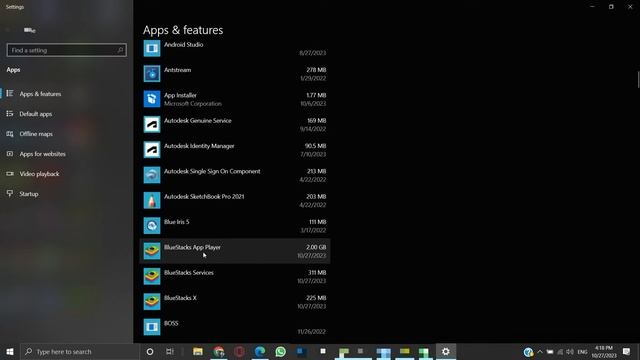Open Microsoft Edge from the taskbar
640x360 pixels.
pos(260,351)
